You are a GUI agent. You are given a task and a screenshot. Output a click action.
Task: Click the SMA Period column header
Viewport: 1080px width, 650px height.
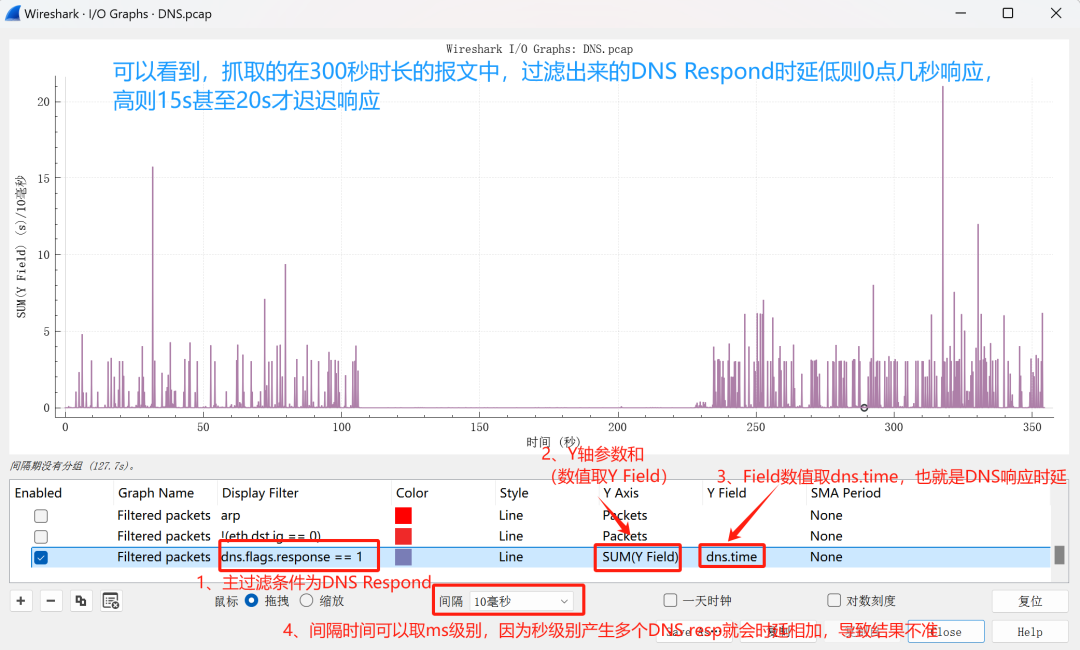845,493
